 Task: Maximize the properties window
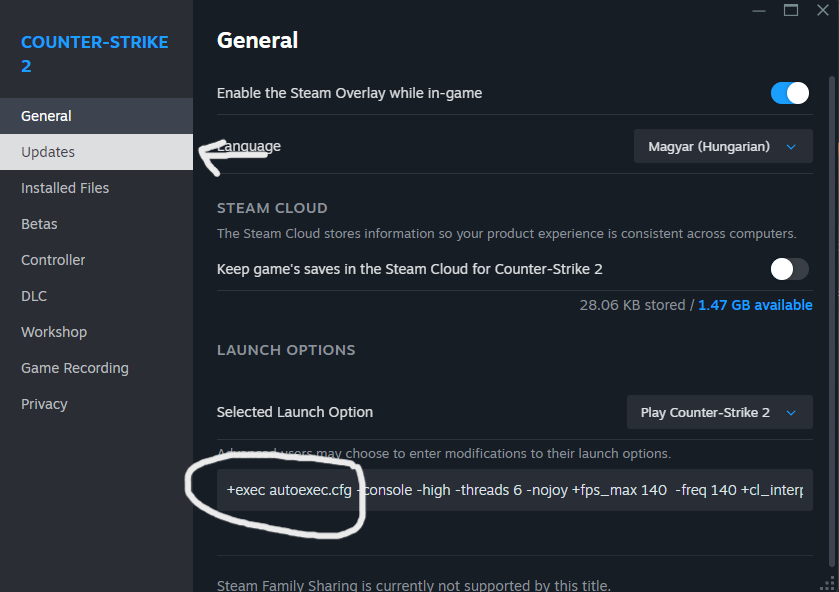791,11
